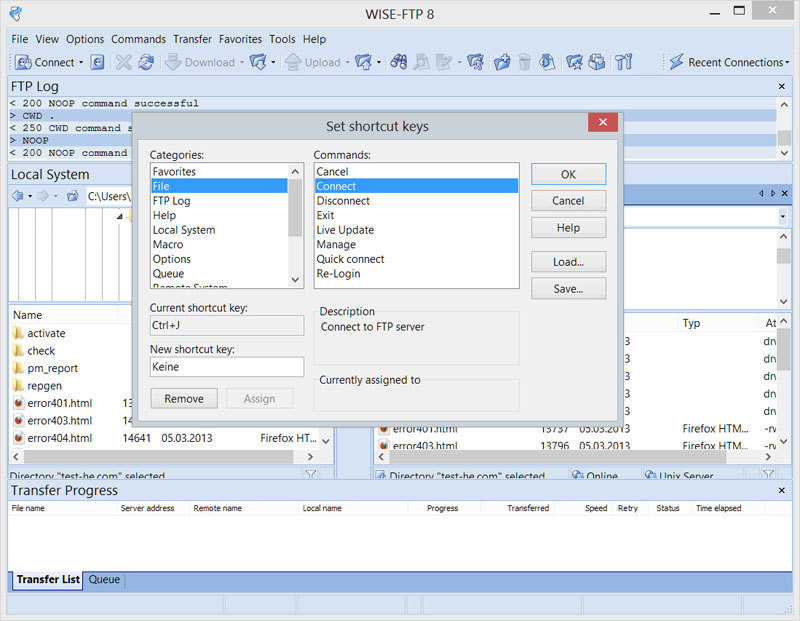Click the Disconnect X icon in the toolbar

[123, 62]
